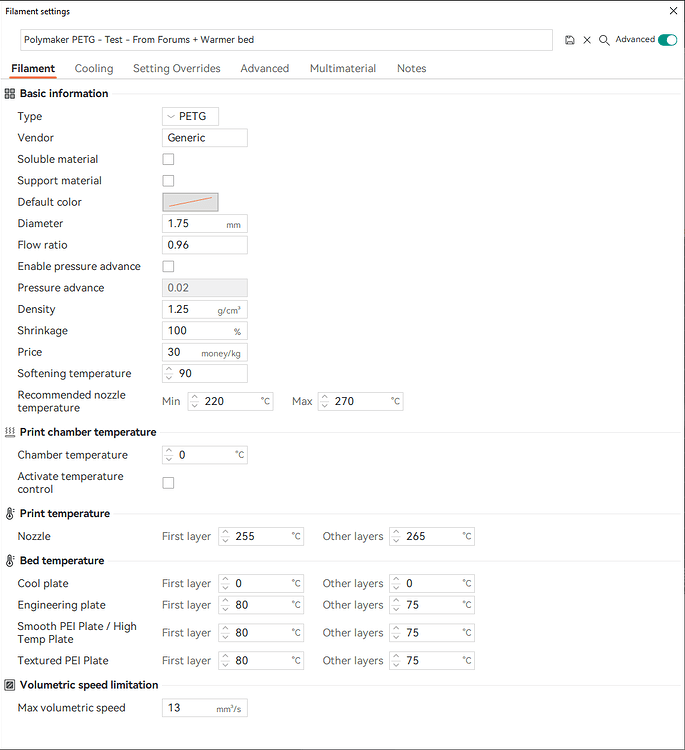Viewport: 685px width, 750px height.
Task: Click the X icon beside the save icon
Action: (587, 40)
